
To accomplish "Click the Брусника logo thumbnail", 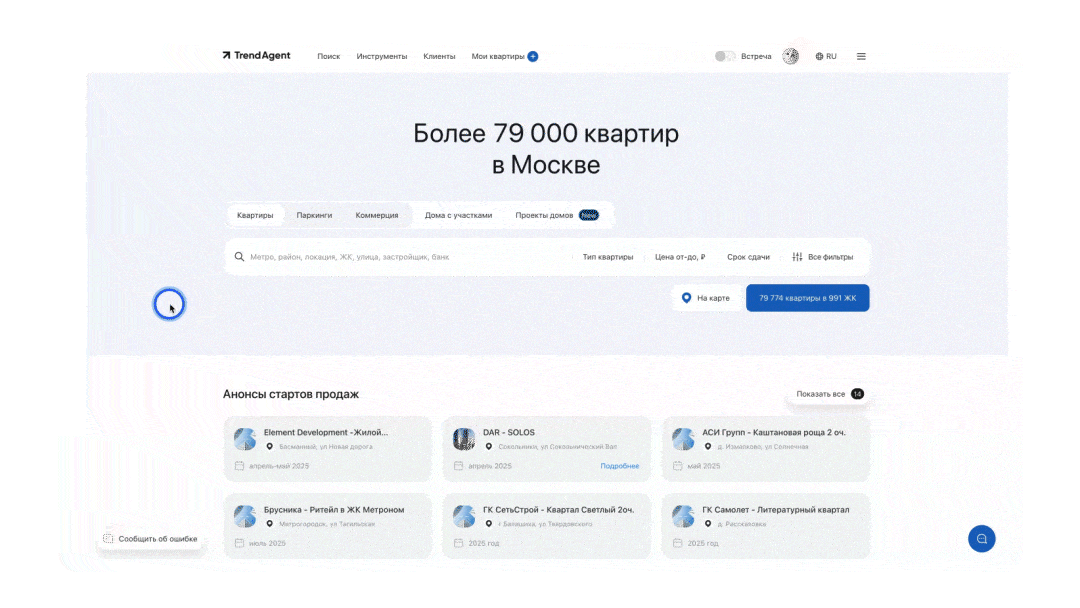I will [x=245, y=516].
